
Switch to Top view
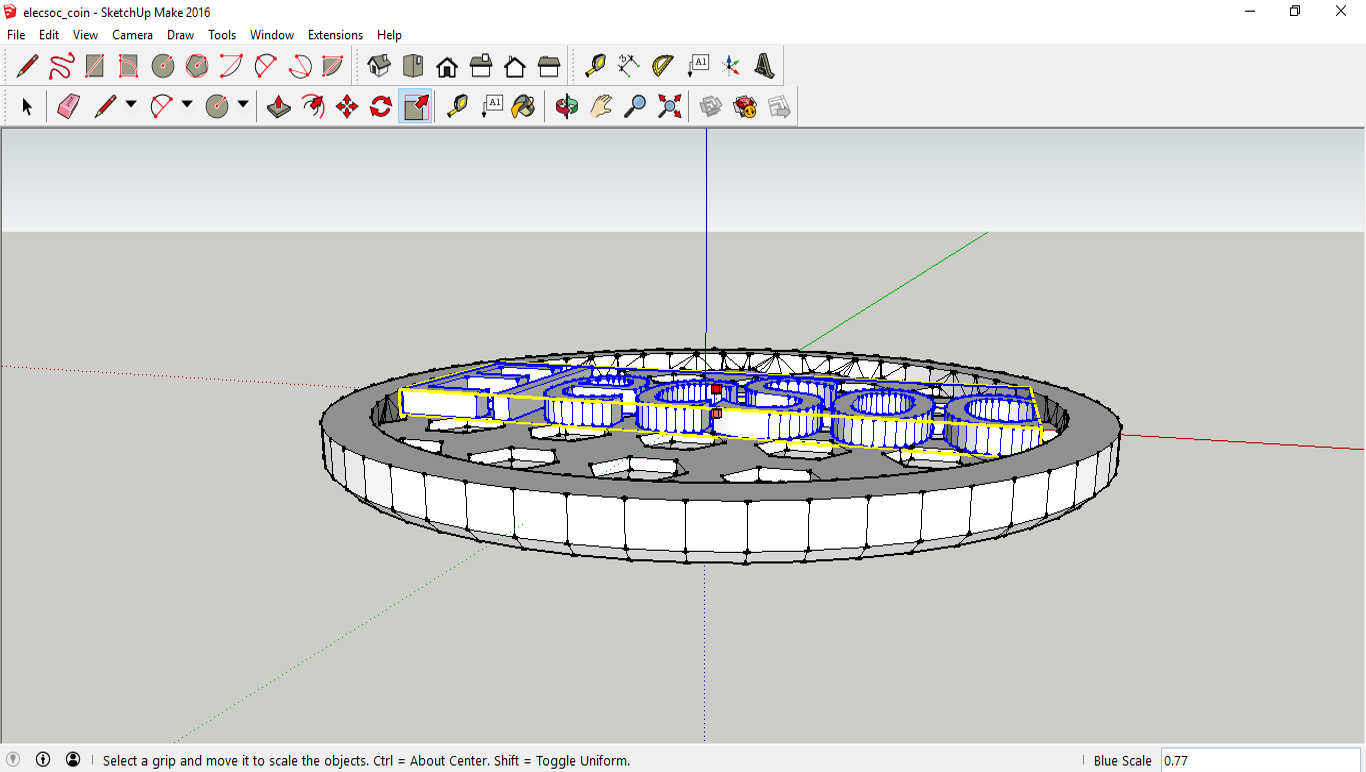tap(413, 67)
